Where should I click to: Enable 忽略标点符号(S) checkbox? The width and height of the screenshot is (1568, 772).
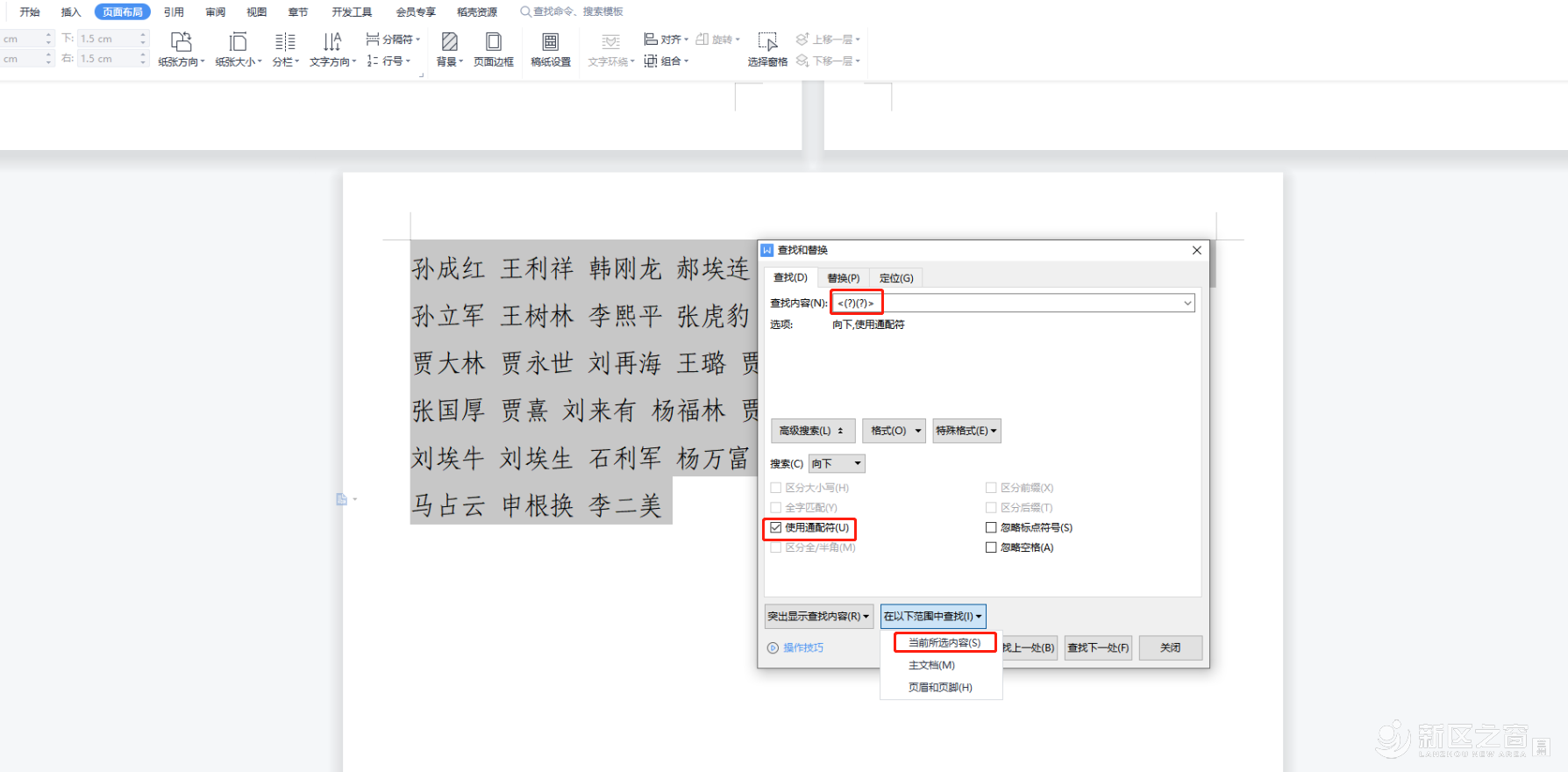(991, 527)
